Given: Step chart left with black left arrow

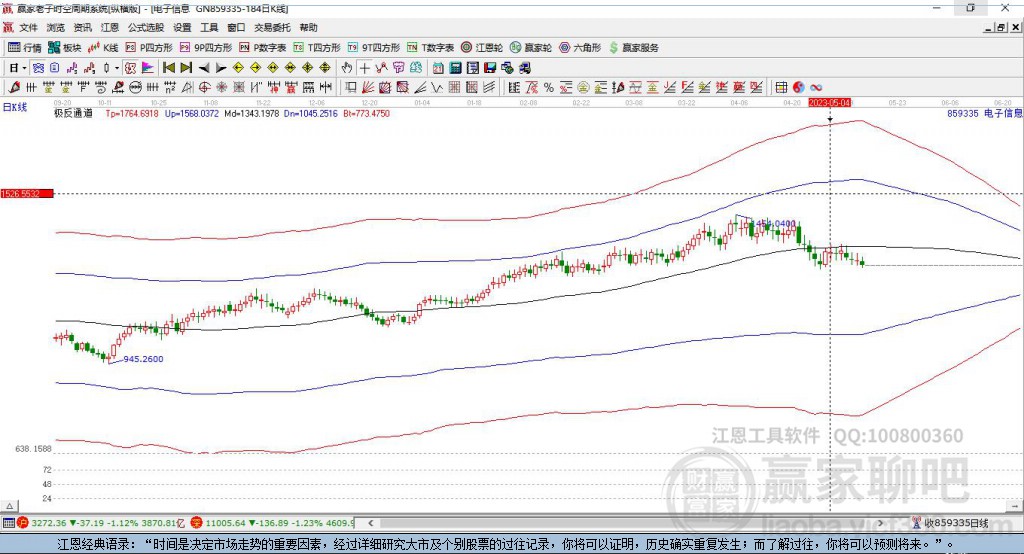Looking at the screenshot, I should click(x=204, y=68).
